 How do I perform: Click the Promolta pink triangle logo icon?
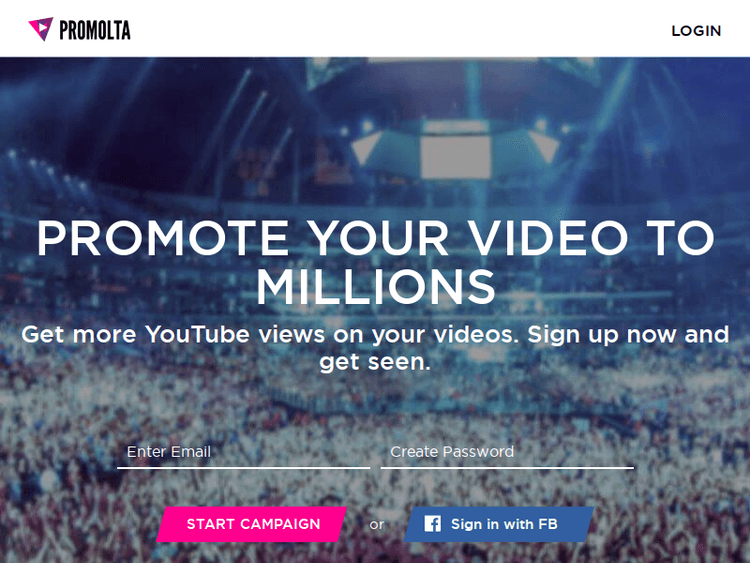coord(41,29)
